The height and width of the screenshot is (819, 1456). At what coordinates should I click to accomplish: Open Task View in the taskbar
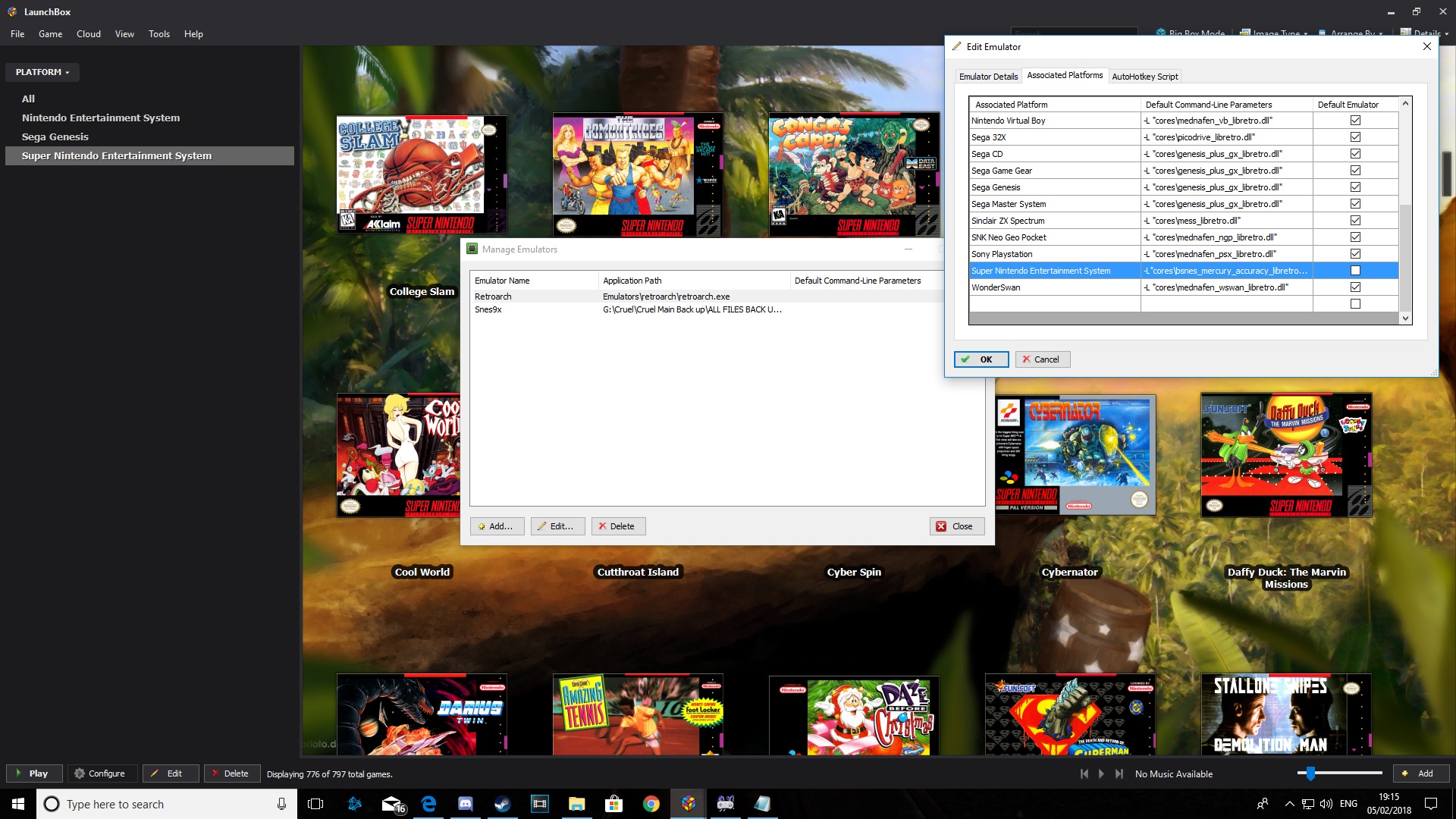[x=315, y=804]
